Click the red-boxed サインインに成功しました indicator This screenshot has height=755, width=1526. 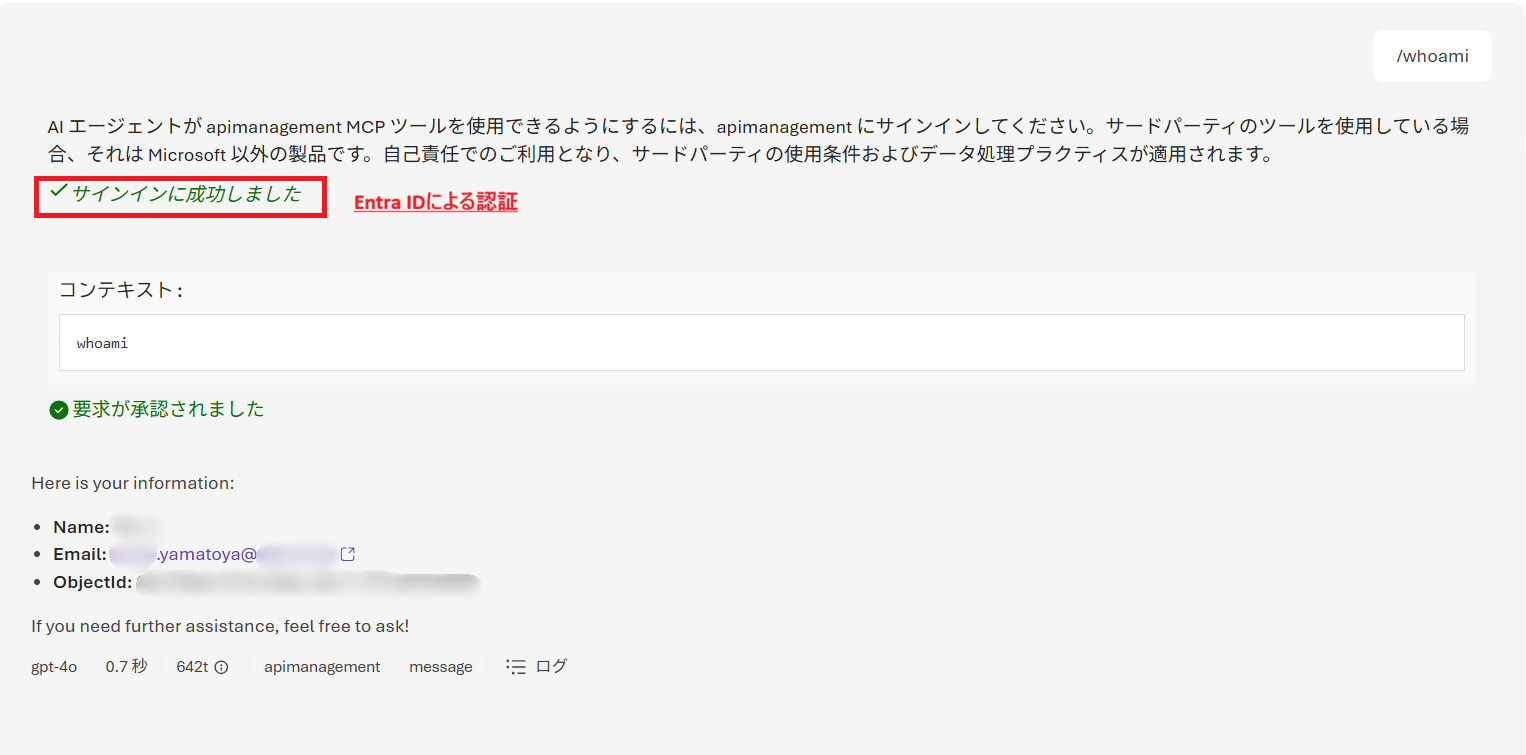click(x=180, y=196)
